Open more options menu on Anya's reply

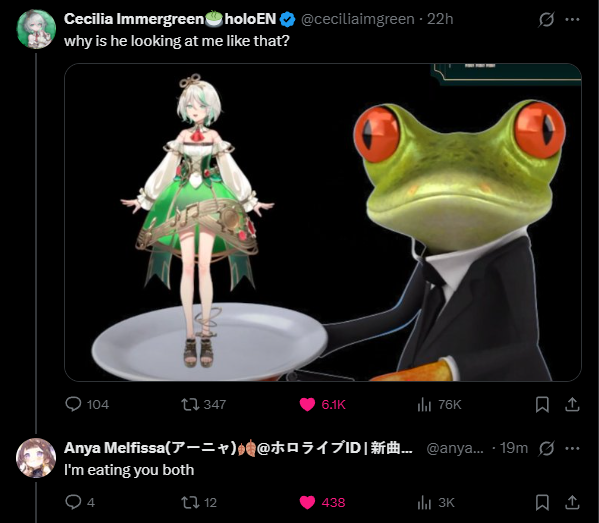point(572,448)
